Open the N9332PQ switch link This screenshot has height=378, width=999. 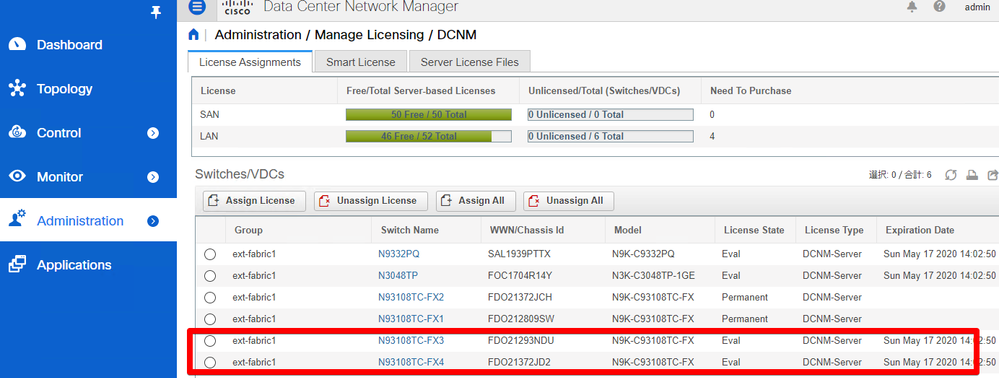[x=399, y=254]
